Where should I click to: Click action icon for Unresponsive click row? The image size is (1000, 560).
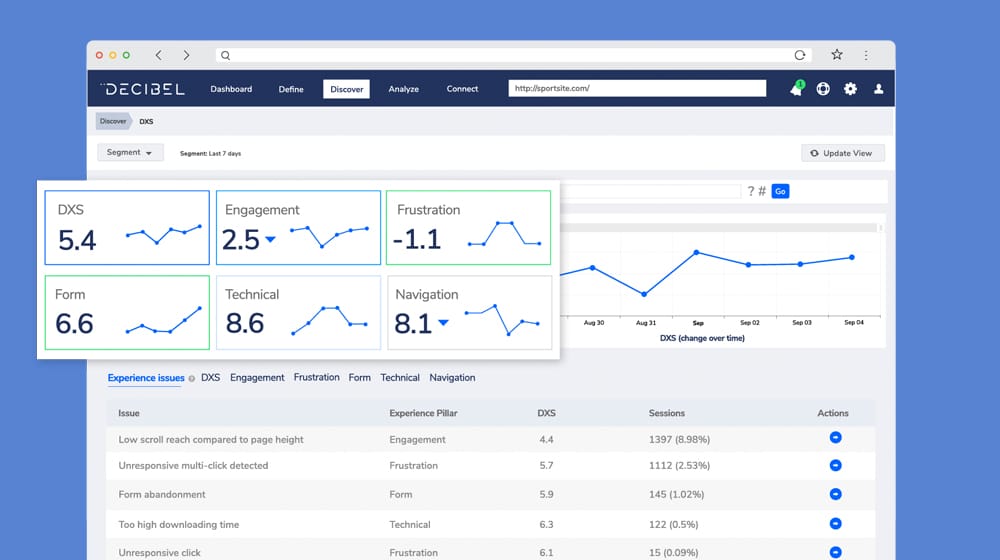click(x=835, y=552)
